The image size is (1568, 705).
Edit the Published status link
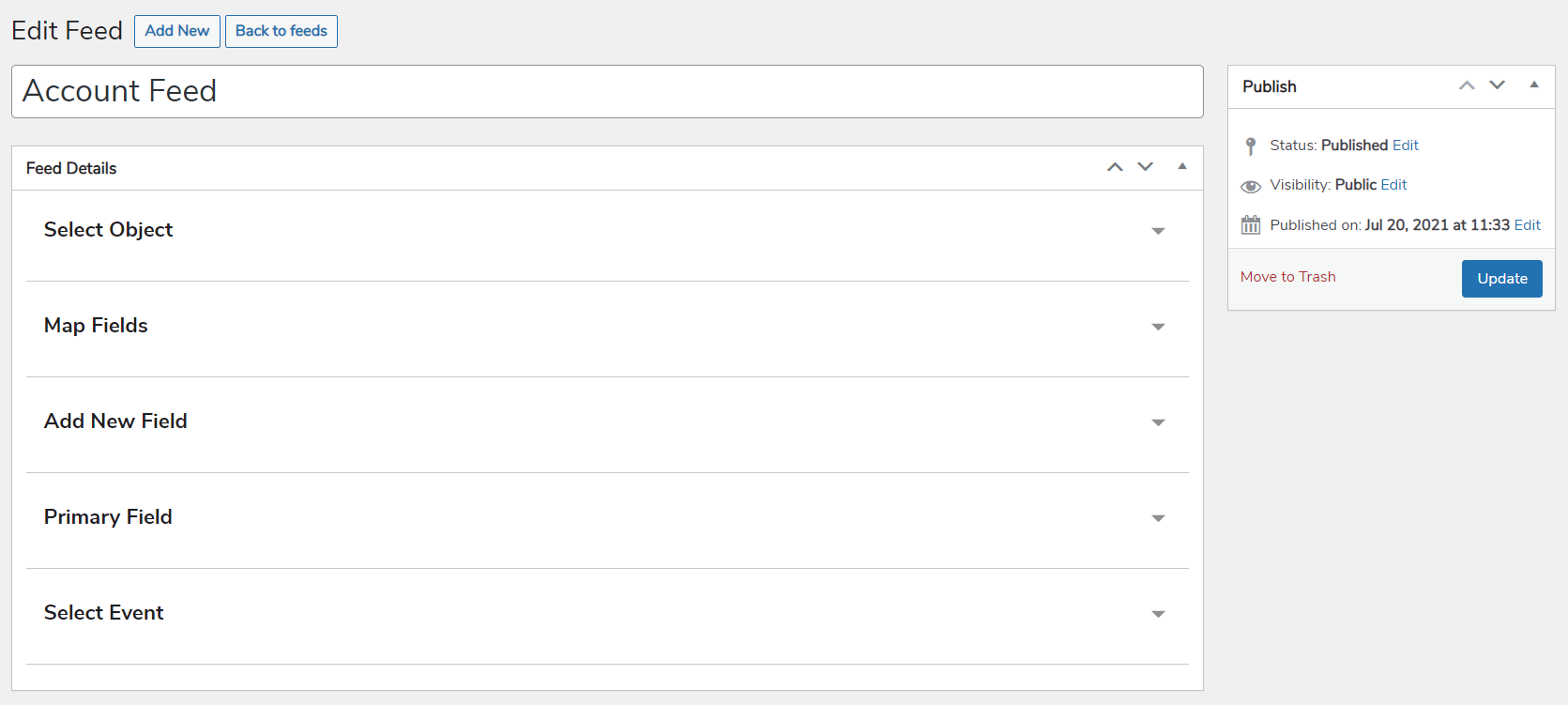[x=1406, y=146]
